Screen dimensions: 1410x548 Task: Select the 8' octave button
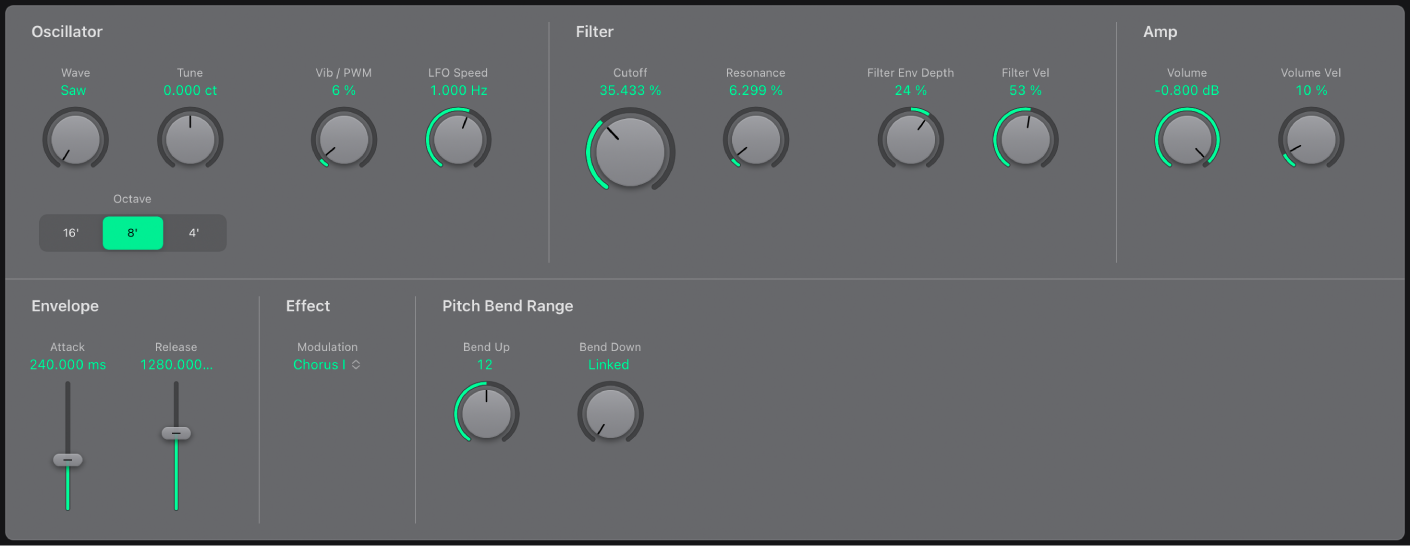pyautogui.click(x=133, y=233)
